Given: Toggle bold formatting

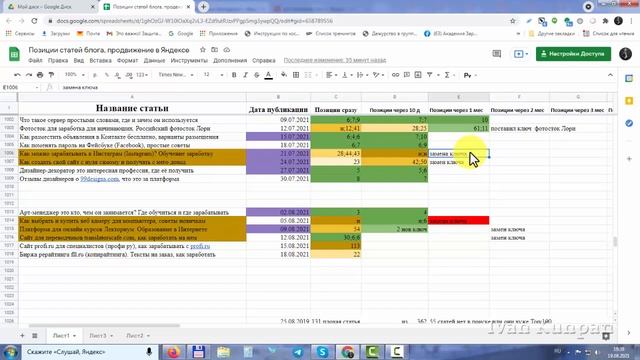Looking at the screenshot, I should [234, 75].
